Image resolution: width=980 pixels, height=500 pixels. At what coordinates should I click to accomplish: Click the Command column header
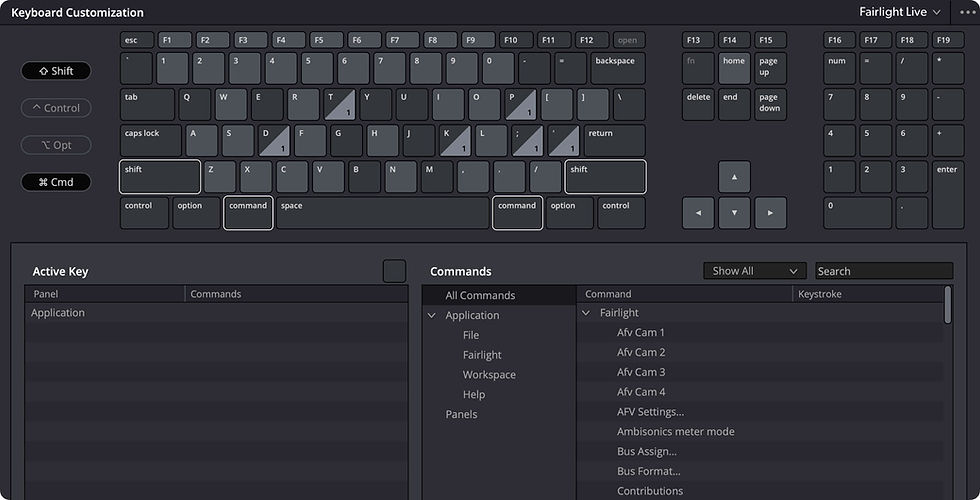684,294
